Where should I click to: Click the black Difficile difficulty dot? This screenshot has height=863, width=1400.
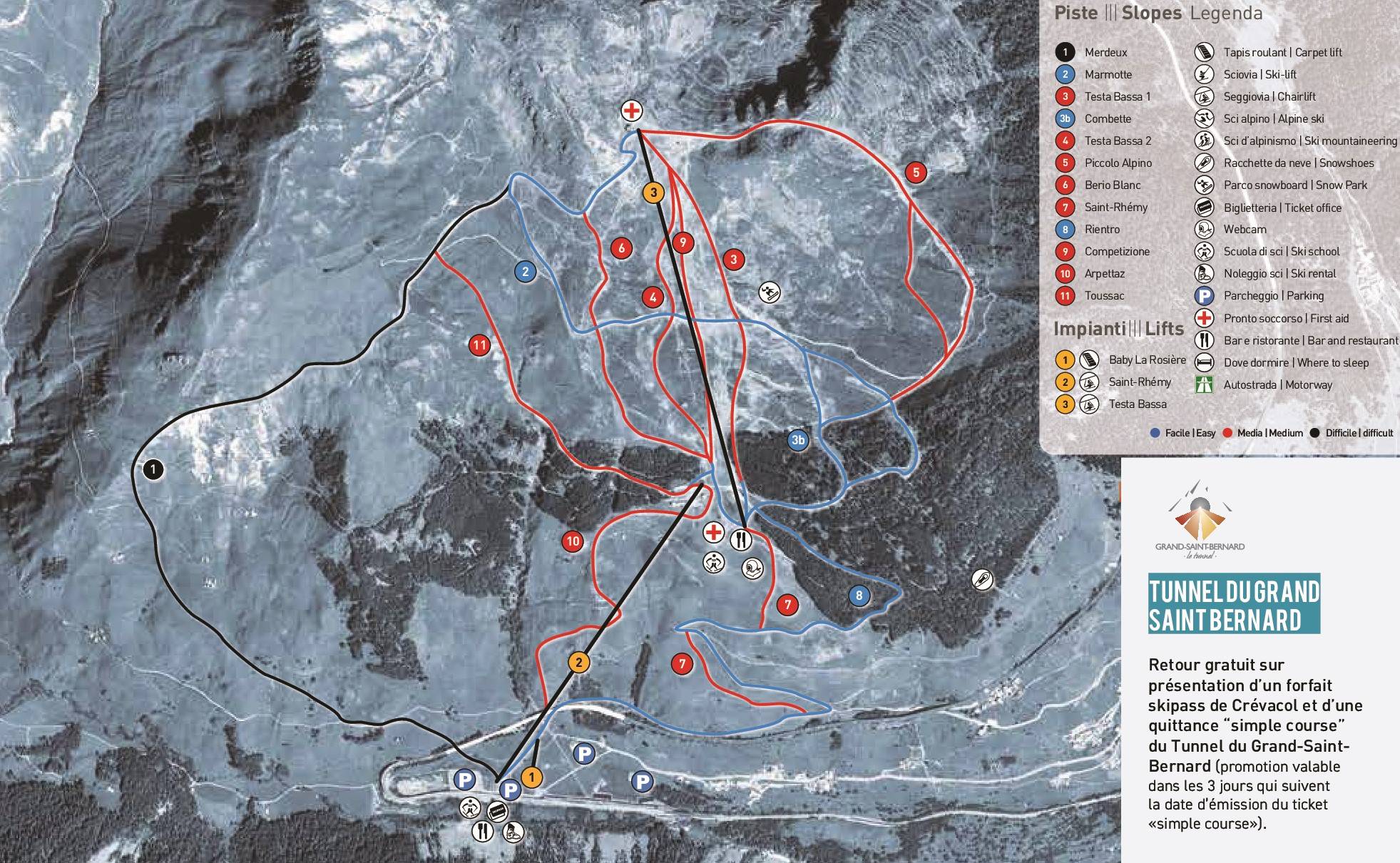point(1314,433)
